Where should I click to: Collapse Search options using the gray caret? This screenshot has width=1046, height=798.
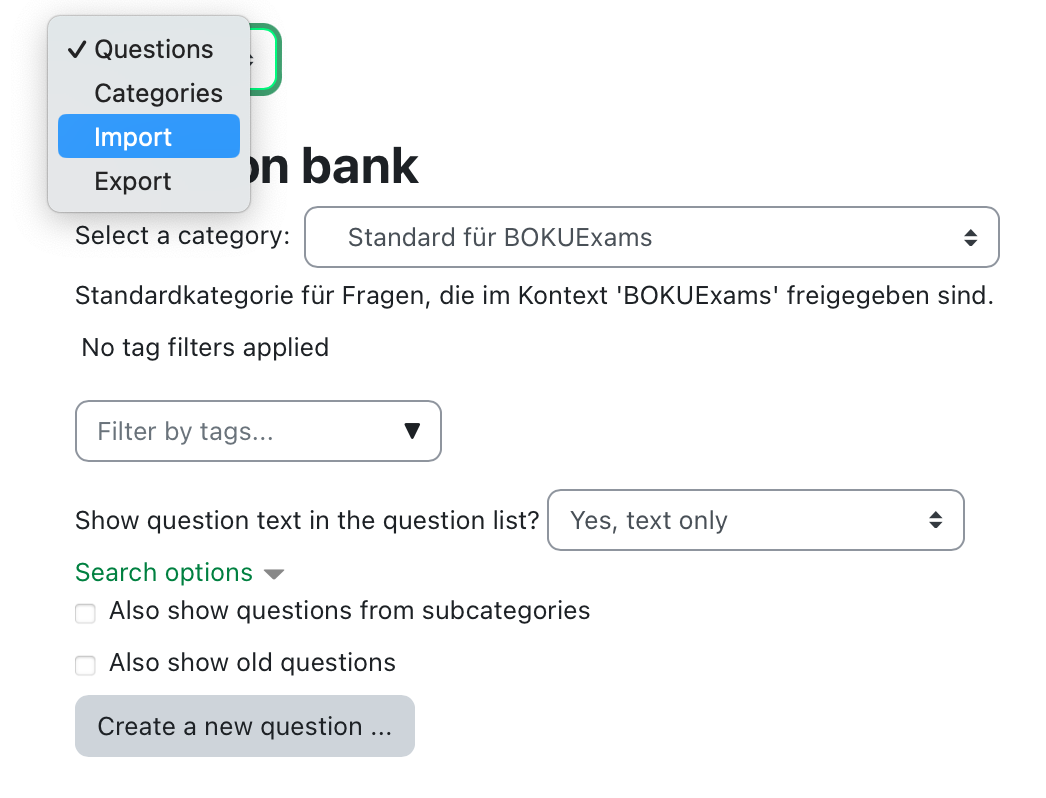274,574
